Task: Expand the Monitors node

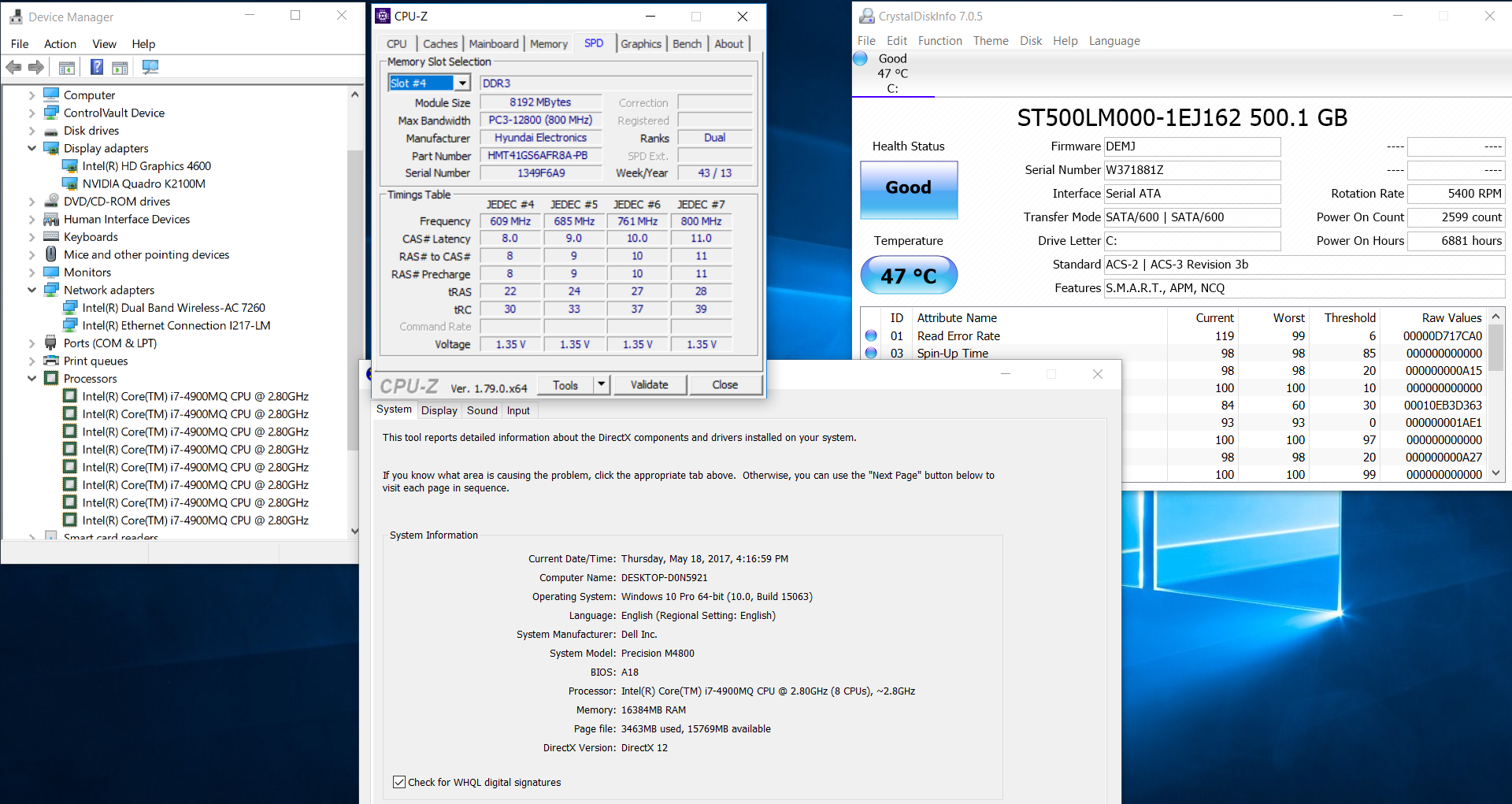Action: coord(31,272)
